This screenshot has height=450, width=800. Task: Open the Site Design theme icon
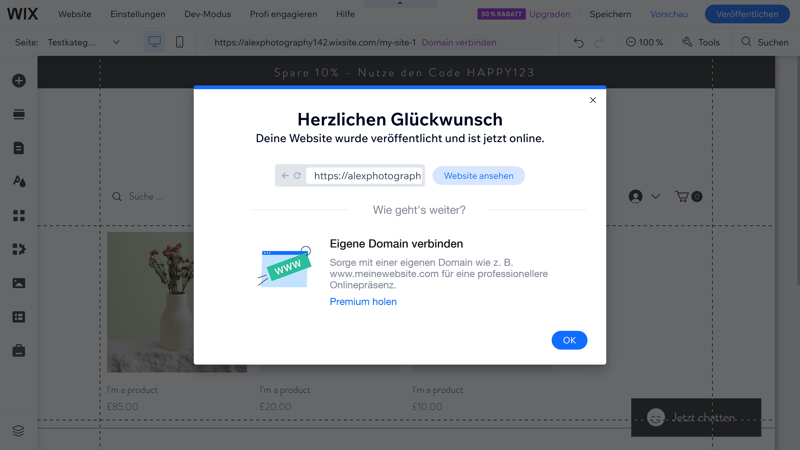(19, 182)
